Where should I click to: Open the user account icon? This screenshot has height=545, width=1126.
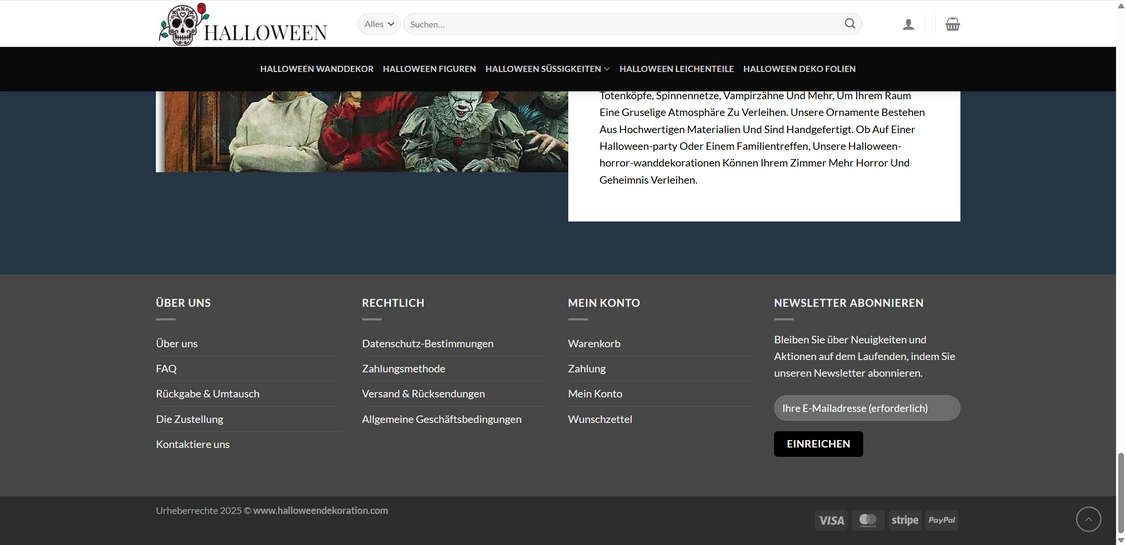(x=908, y=24)
